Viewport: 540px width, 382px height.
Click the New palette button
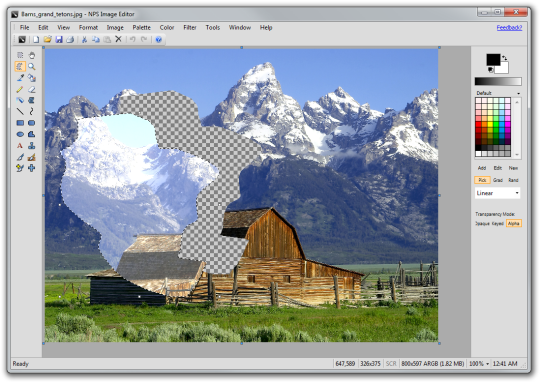[513, 168]
